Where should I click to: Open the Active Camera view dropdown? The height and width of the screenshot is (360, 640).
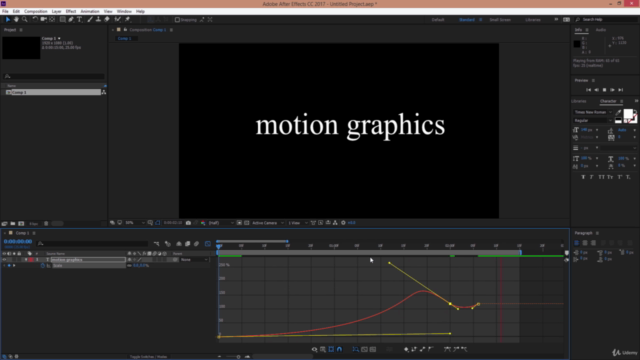tap(268, 223)
